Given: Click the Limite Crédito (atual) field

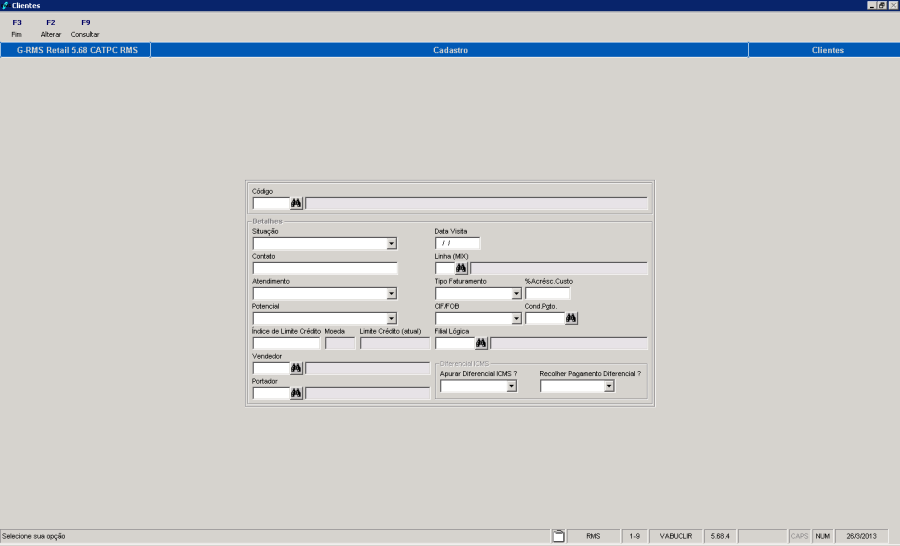Looking at the screenshot, I should click(395, 343).
